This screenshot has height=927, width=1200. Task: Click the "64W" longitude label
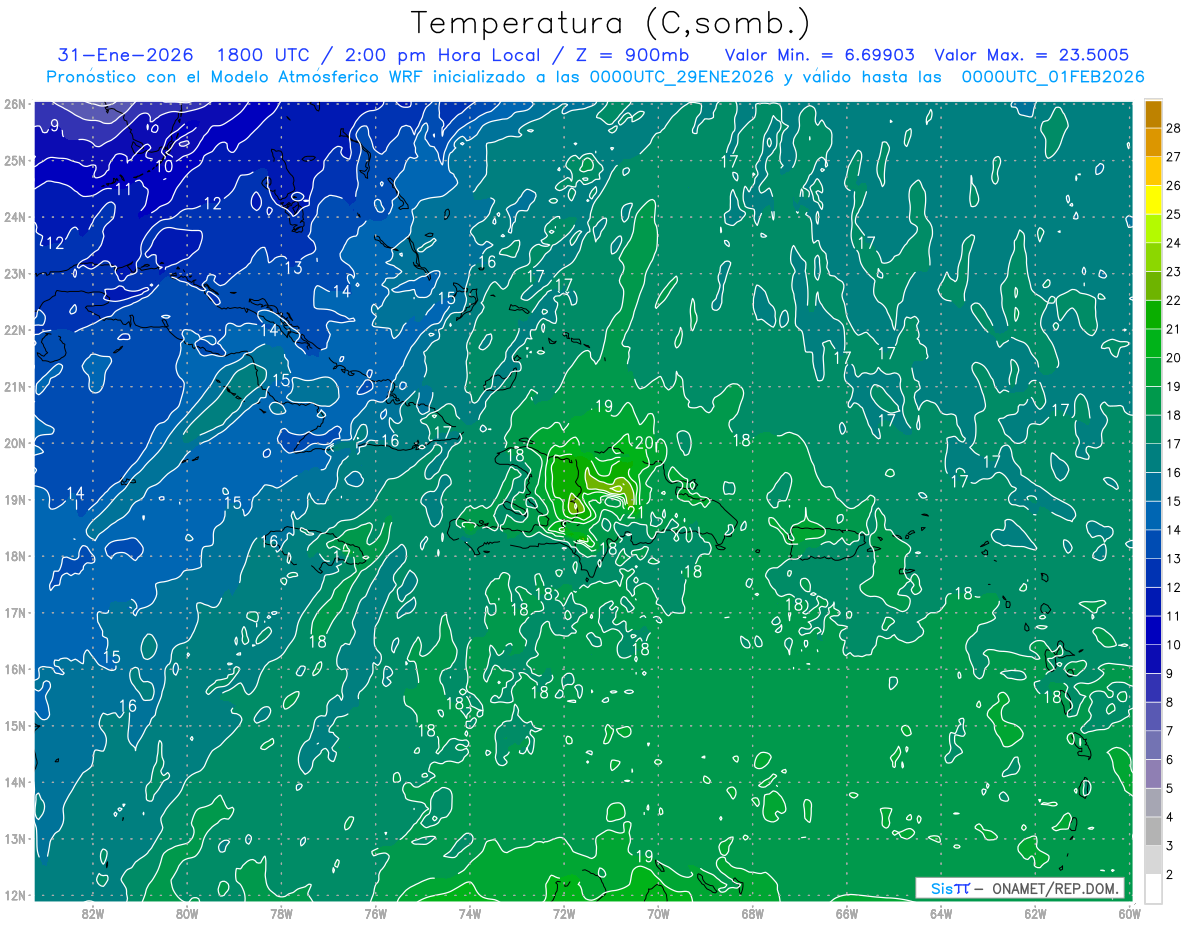tap(941, 913)
